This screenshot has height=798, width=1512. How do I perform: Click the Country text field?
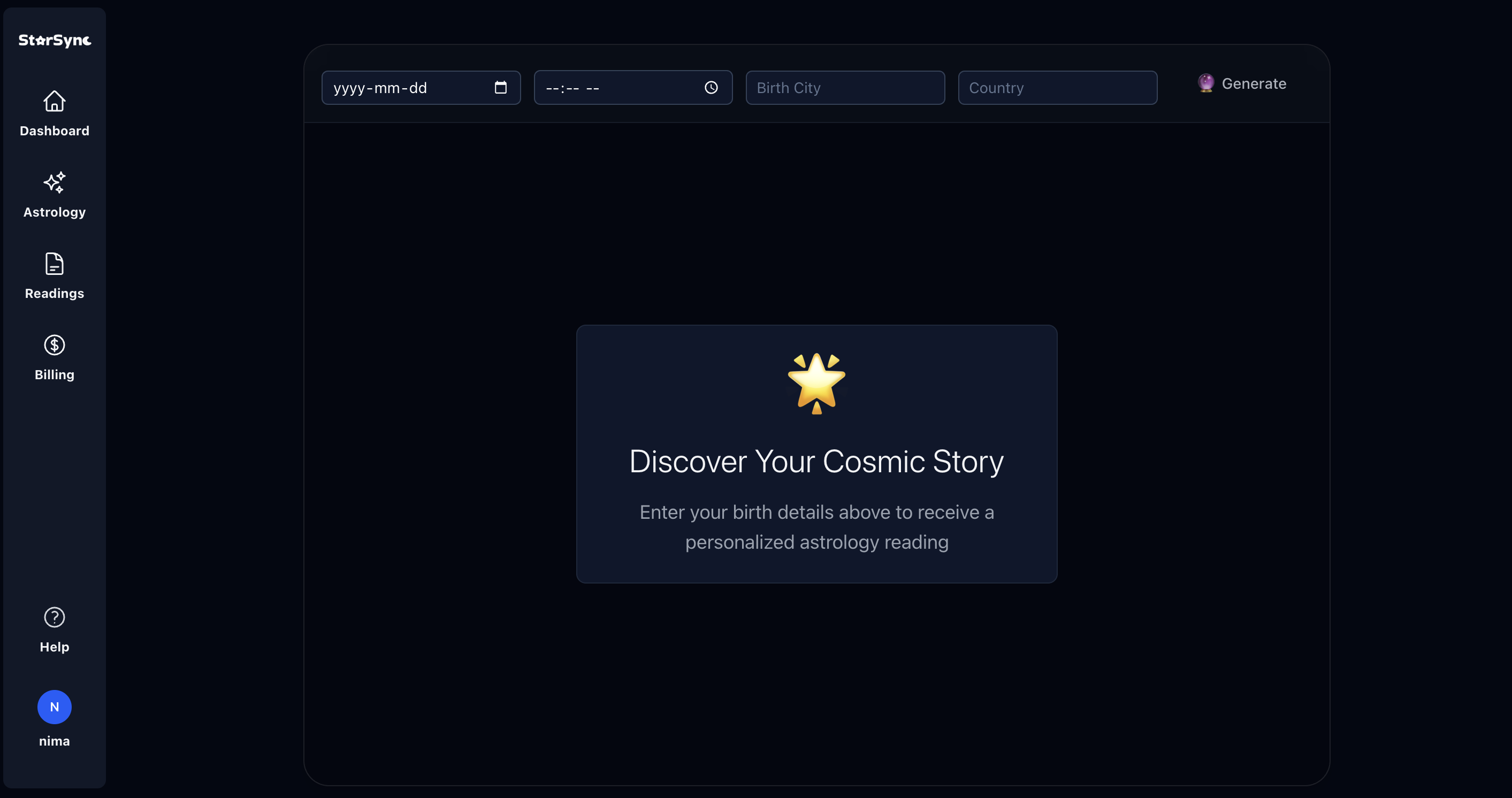point(1057,88)
